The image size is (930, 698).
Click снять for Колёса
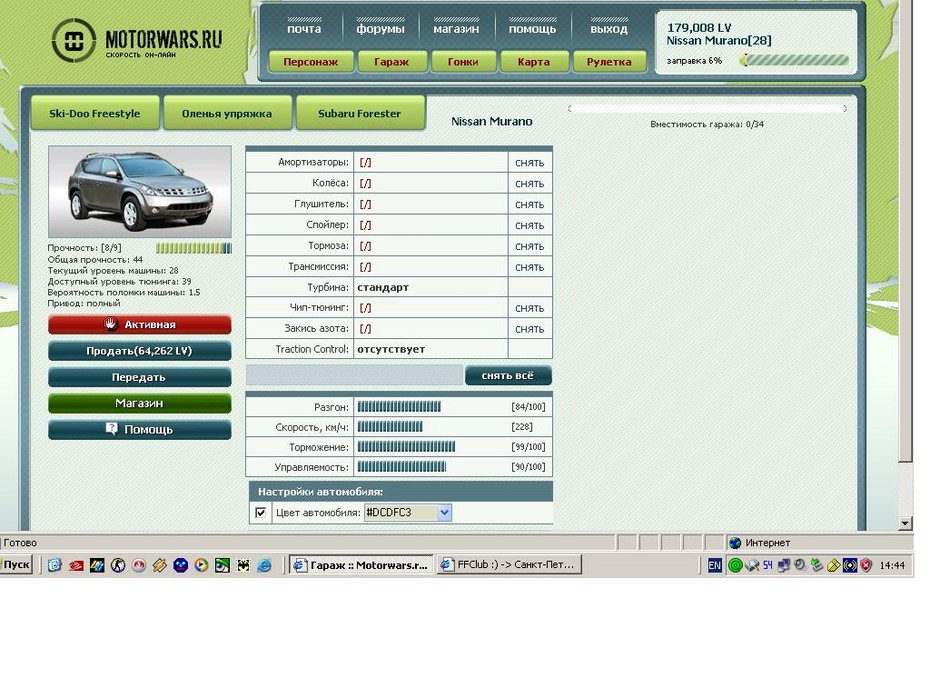pos(530,183)
